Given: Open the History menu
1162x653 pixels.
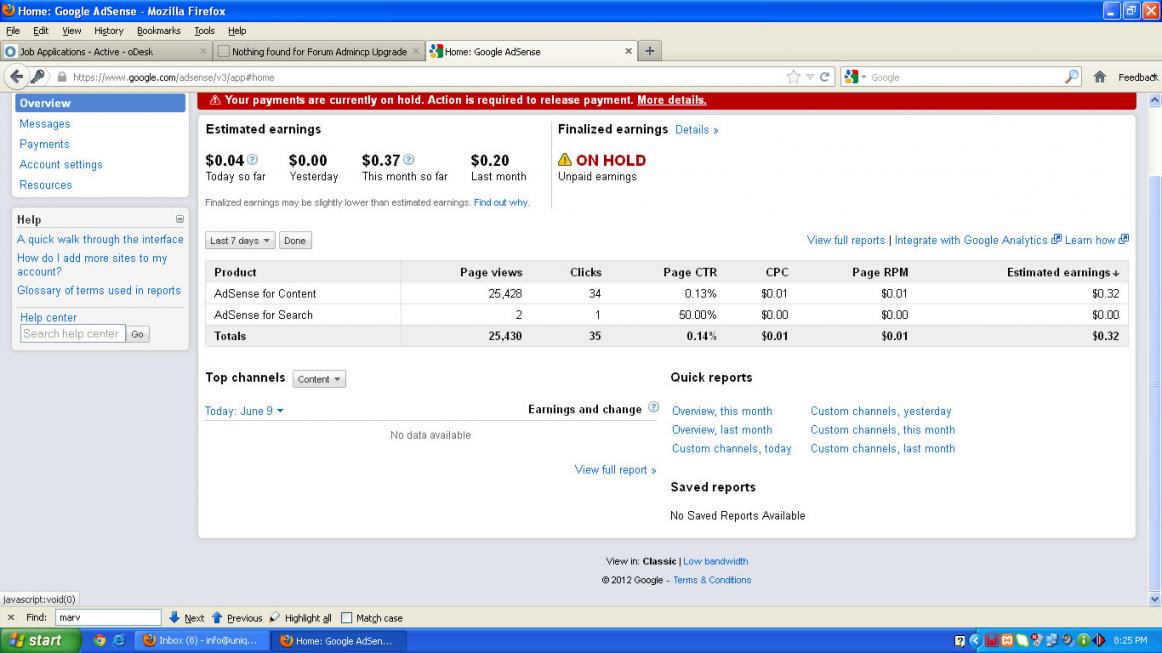Looking at the screenshot, I should coord(109,30).
